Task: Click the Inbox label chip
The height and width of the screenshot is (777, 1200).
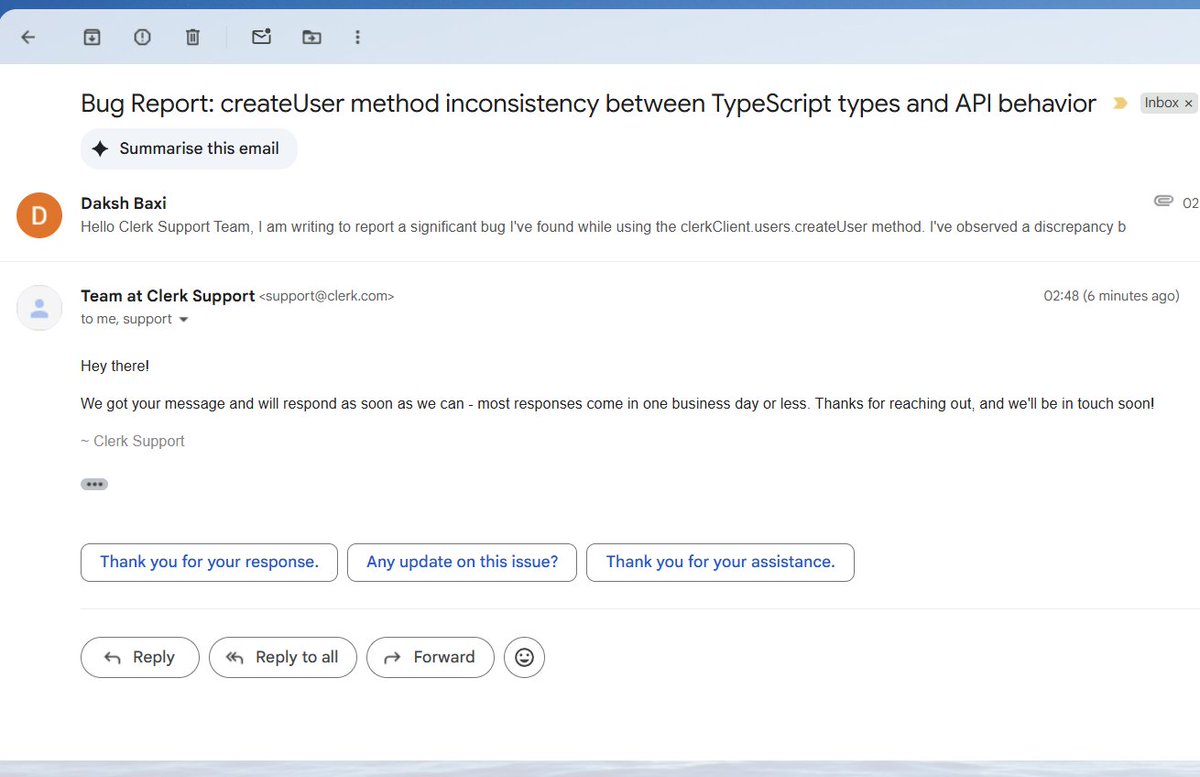Action: click(x=1161, y=103)
